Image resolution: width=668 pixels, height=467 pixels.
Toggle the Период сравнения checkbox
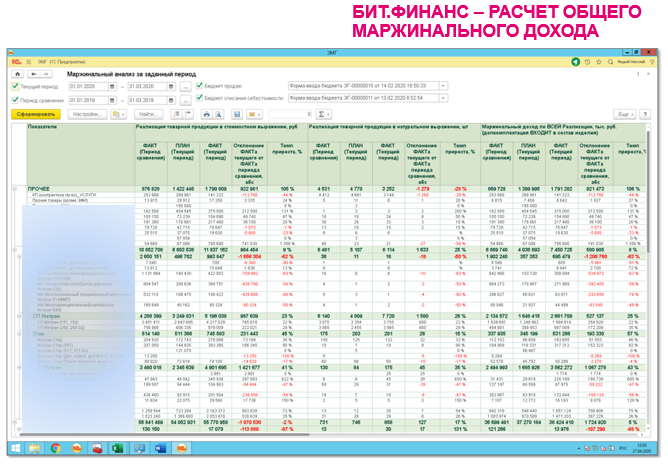point(15,100)
